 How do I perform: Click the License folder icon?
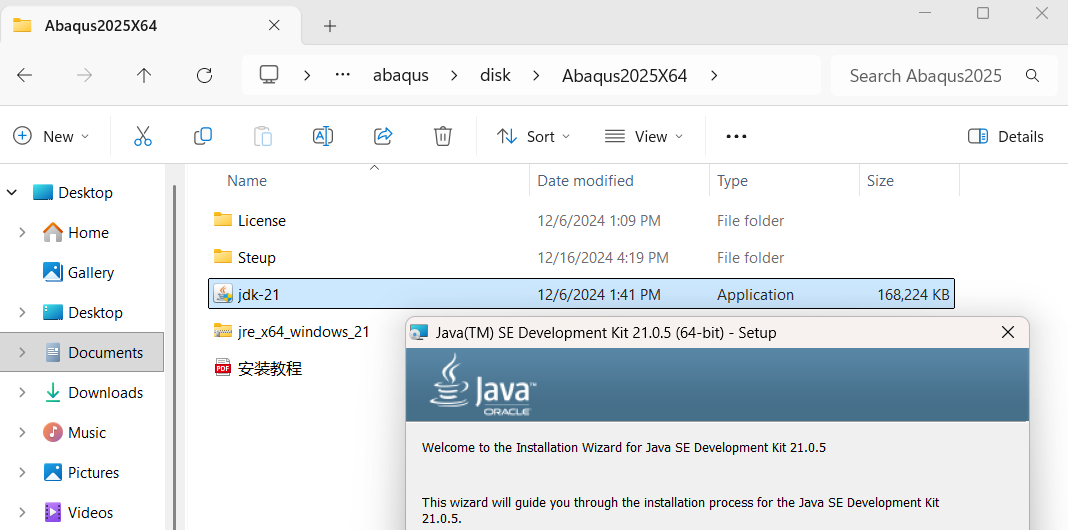coord(223,219)
